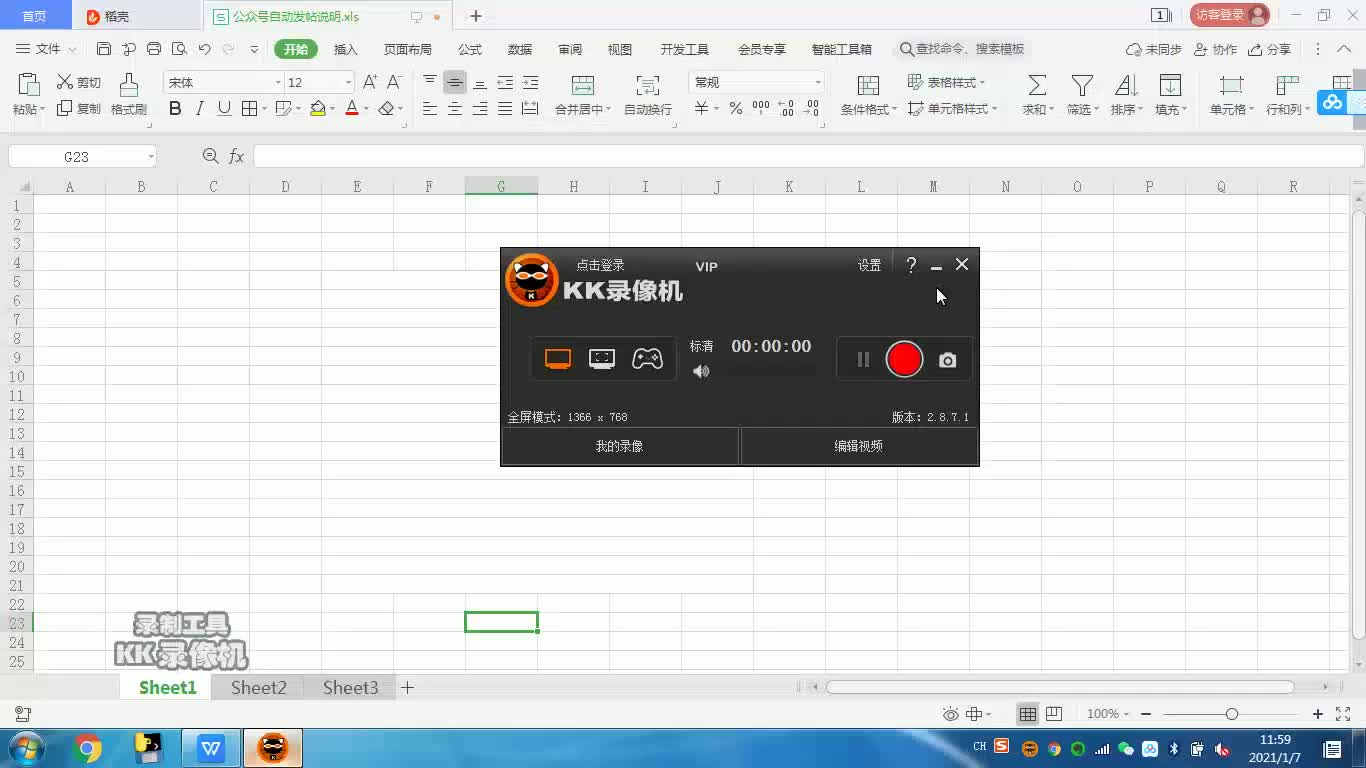Click the 剪切 cut button
Screen dimensions: 1366x768
[79, 82]
